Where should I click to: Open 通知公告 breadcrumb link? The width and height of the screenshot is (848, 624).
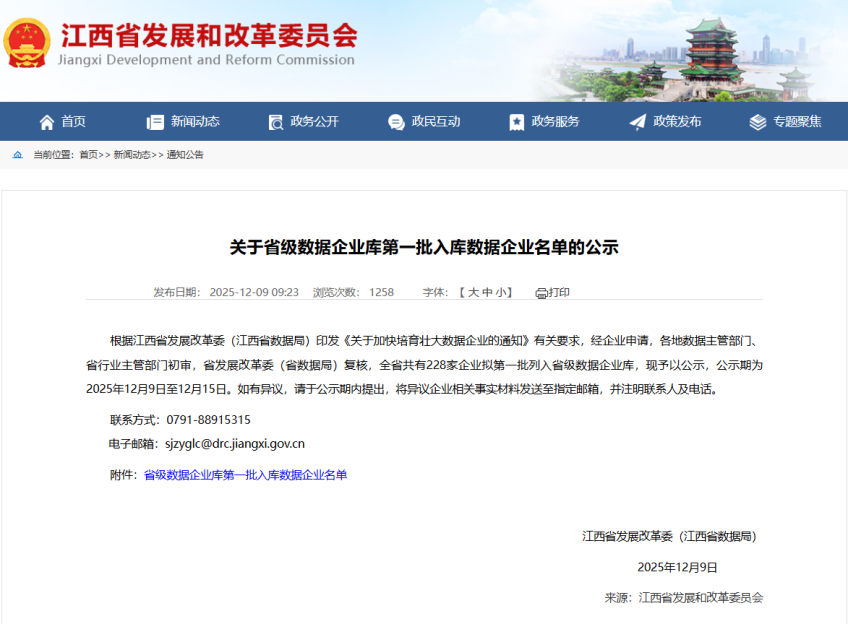click(185, 155)
